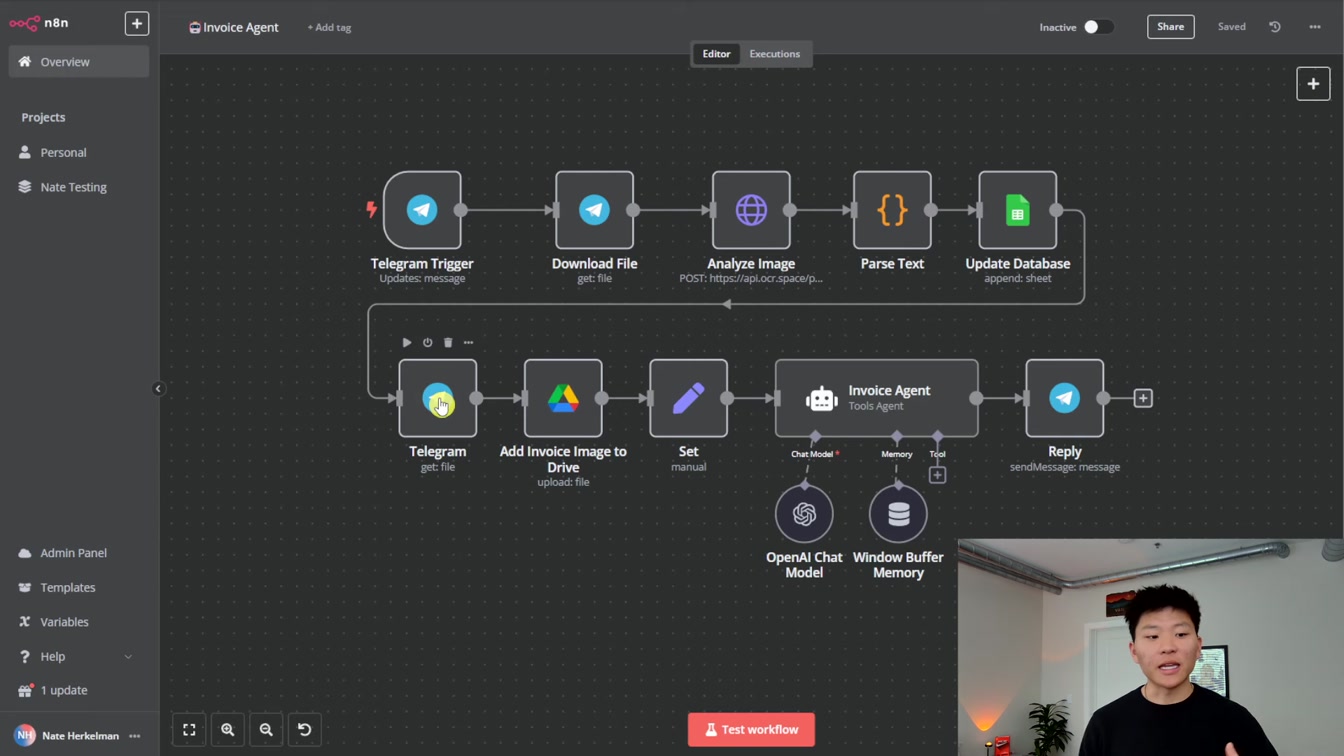The width and height of the screenshot is (1344, 756).
Task: Open Add Invoice Image to Drive node
Action: coord(563,398)
